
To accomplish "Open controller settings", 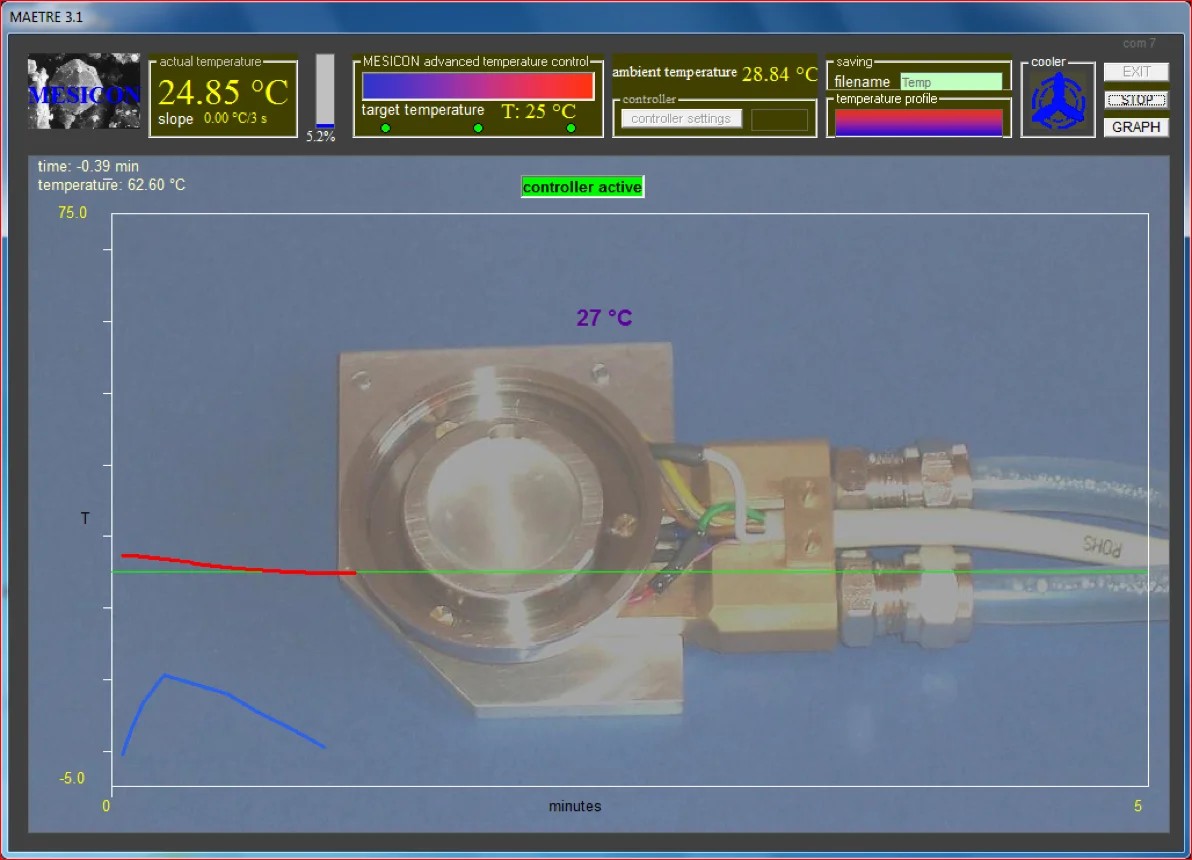I will click(681, 119).
